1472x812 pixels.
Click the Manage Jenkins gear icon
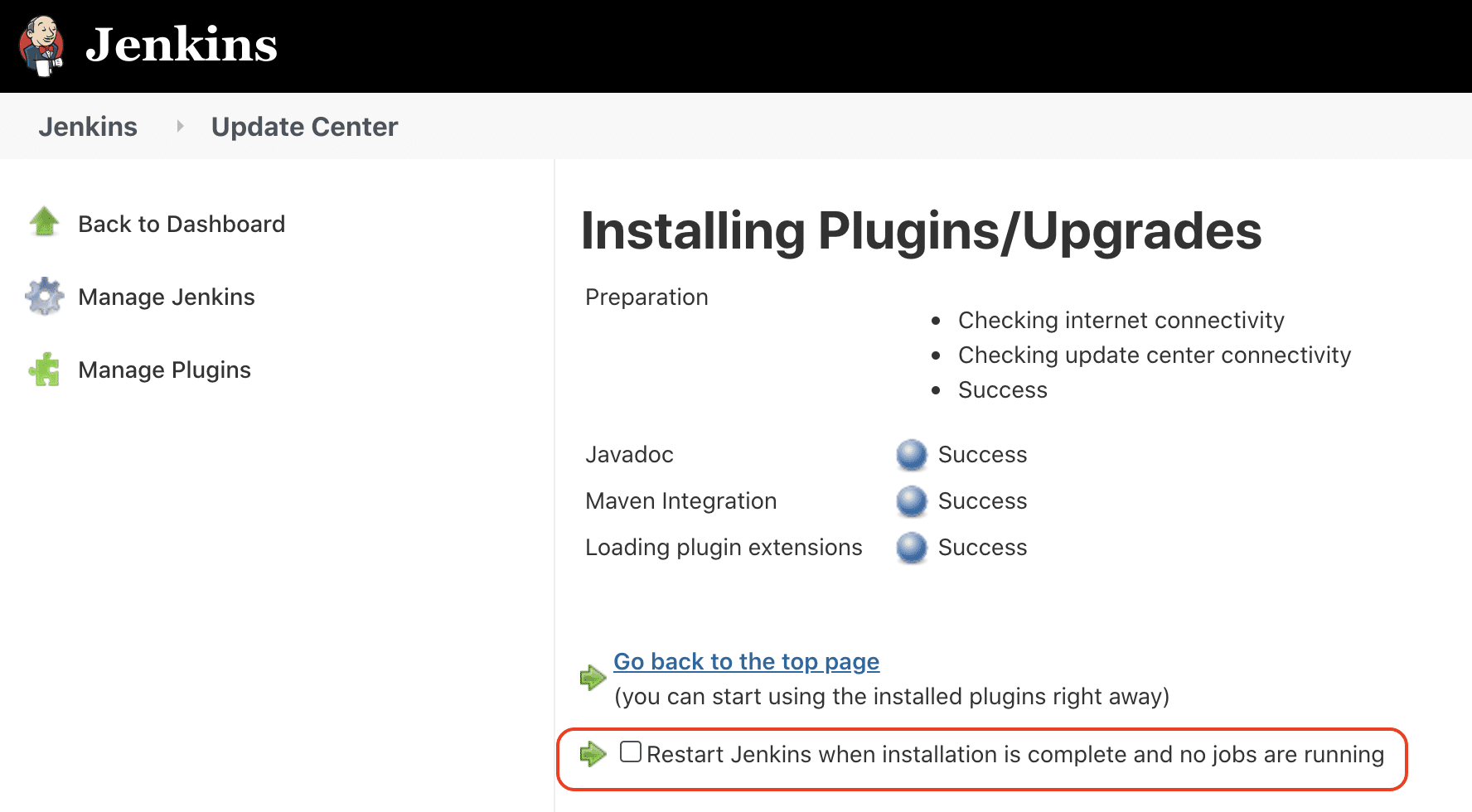click(x=45, y=296)
